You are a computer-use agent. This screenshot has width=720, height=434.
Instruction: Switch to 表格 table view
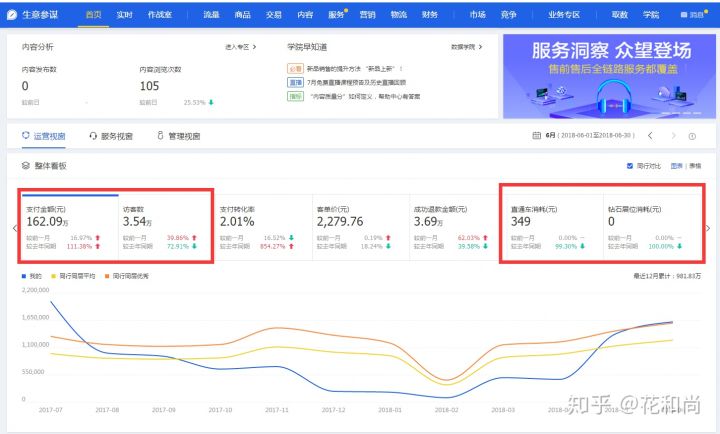tap(695, 165)
